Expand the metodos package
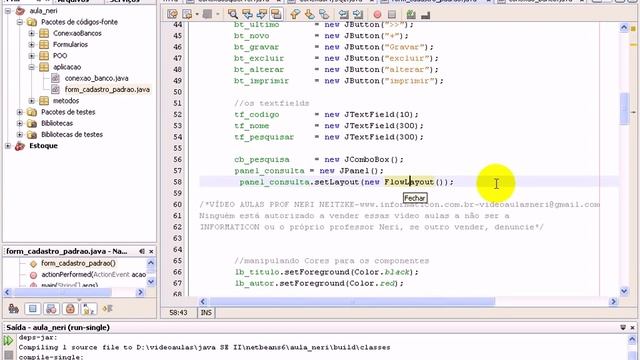640x360 pixels. click(31, 100)
